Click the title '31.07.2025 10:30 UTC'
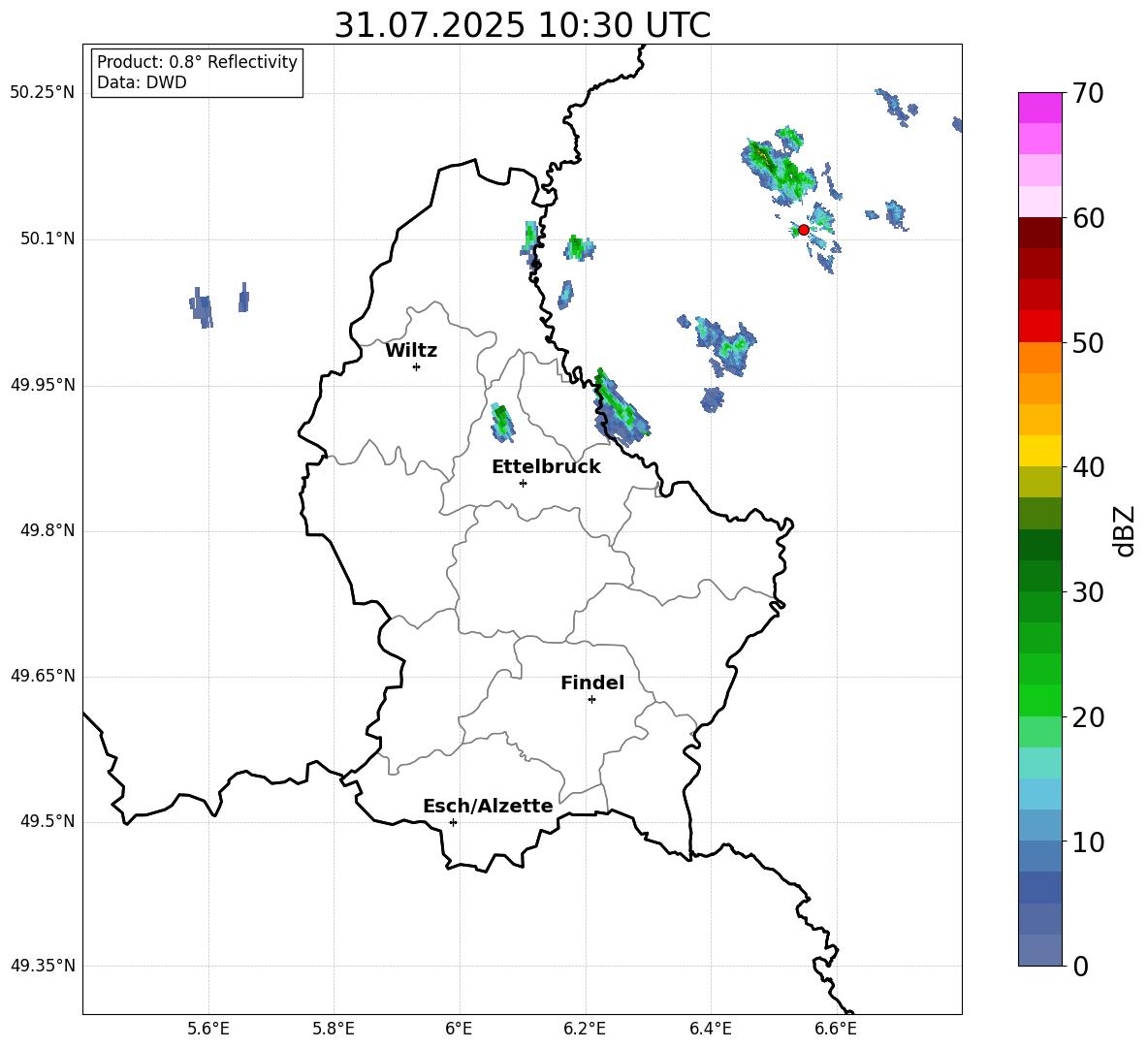 click(x=523, y=25)
